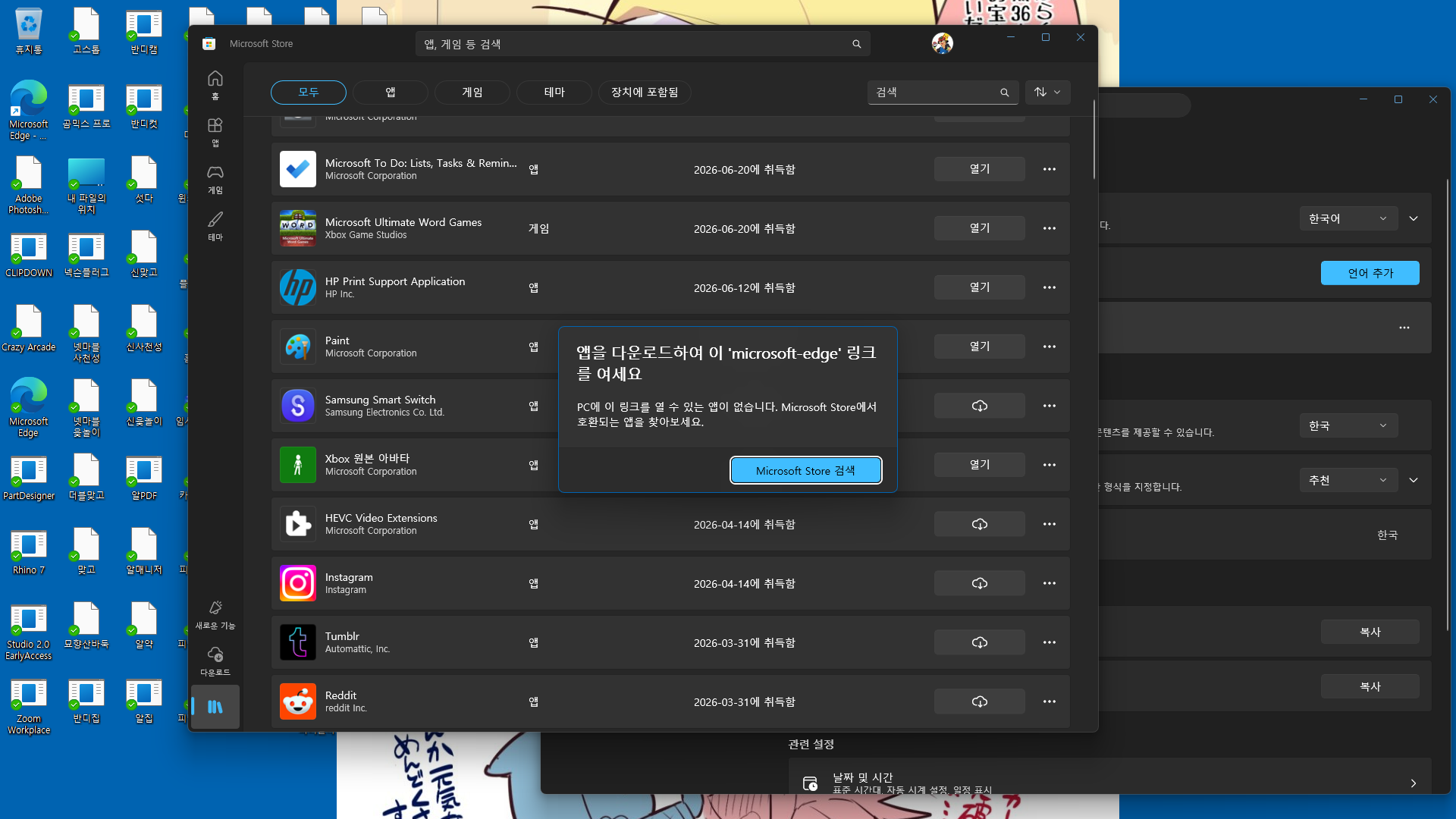Open the 추천 regional format dropdown
Screen dimensions: 1456x819
click(x=1348, y=480)
